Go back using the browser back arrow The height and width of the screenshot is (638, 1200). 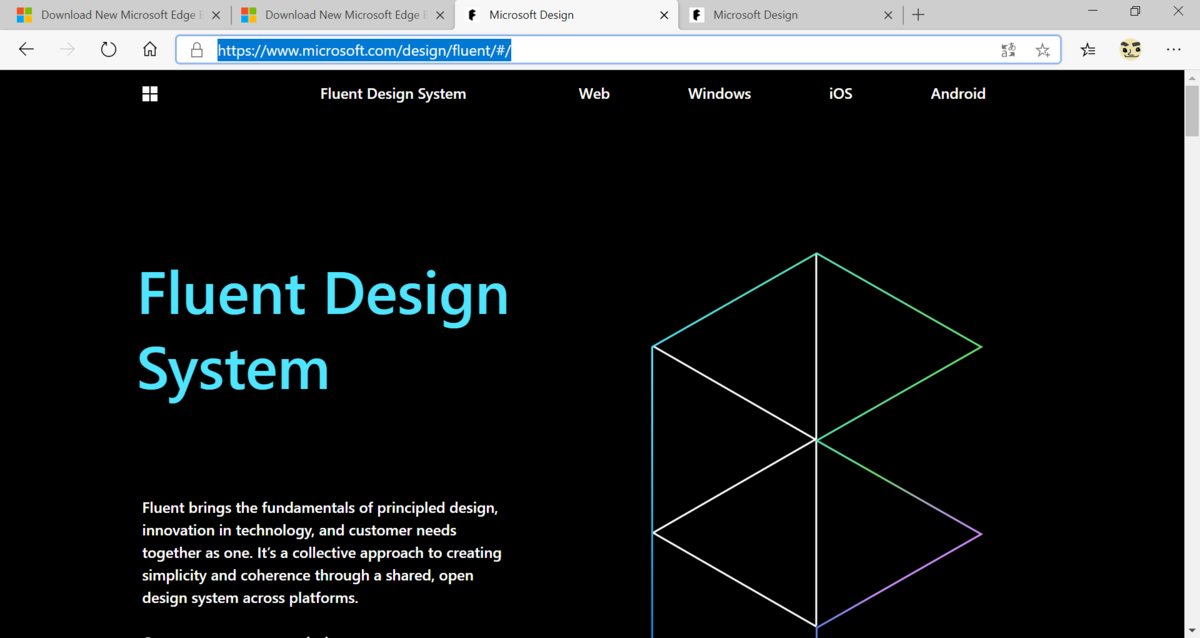[26, 50]
